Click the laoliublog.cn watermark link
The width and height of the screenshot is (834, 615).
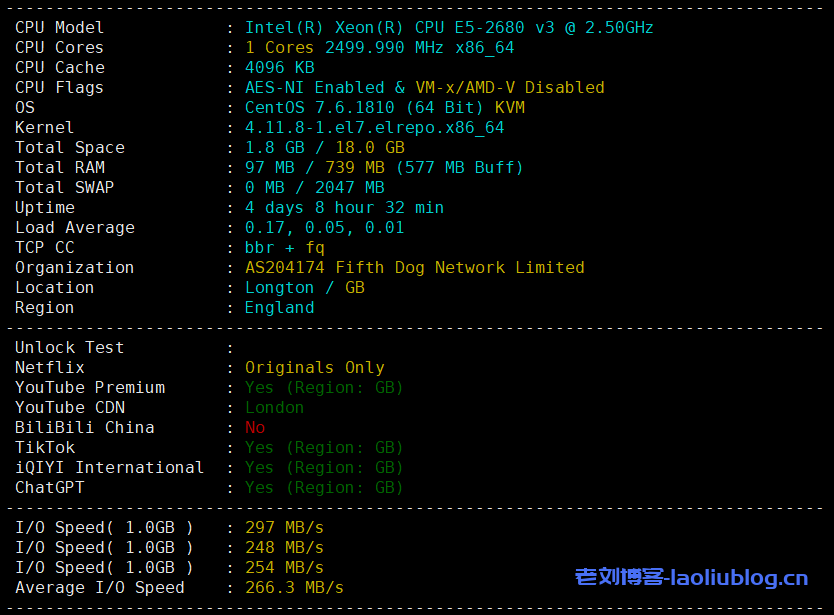[691, 577]
